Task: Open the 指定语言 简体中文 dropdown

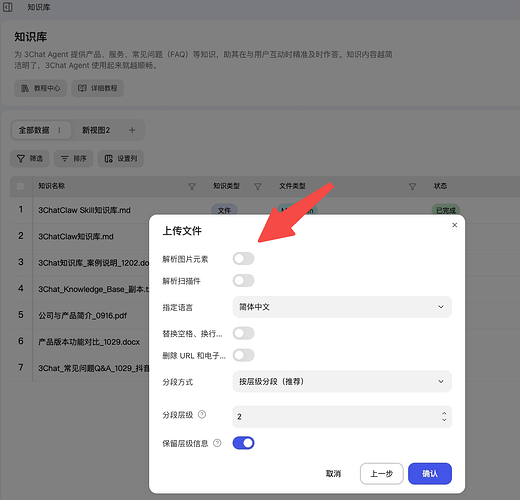Action: coord(342,307)
